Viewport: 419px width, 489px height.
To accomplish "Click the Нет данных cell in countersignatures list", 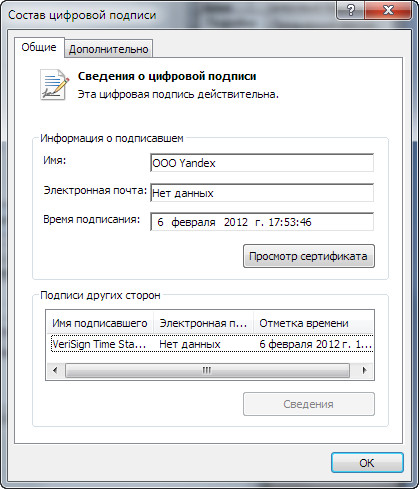I will [190, 344].
